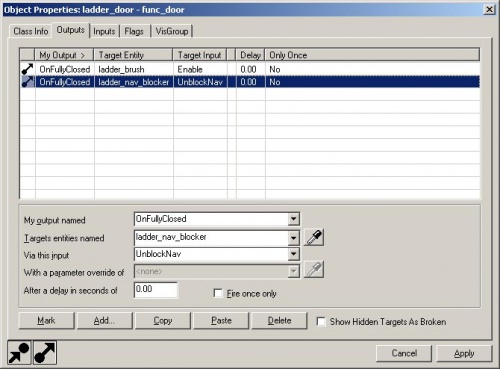Click the Enable target input cell

[200, 69]
